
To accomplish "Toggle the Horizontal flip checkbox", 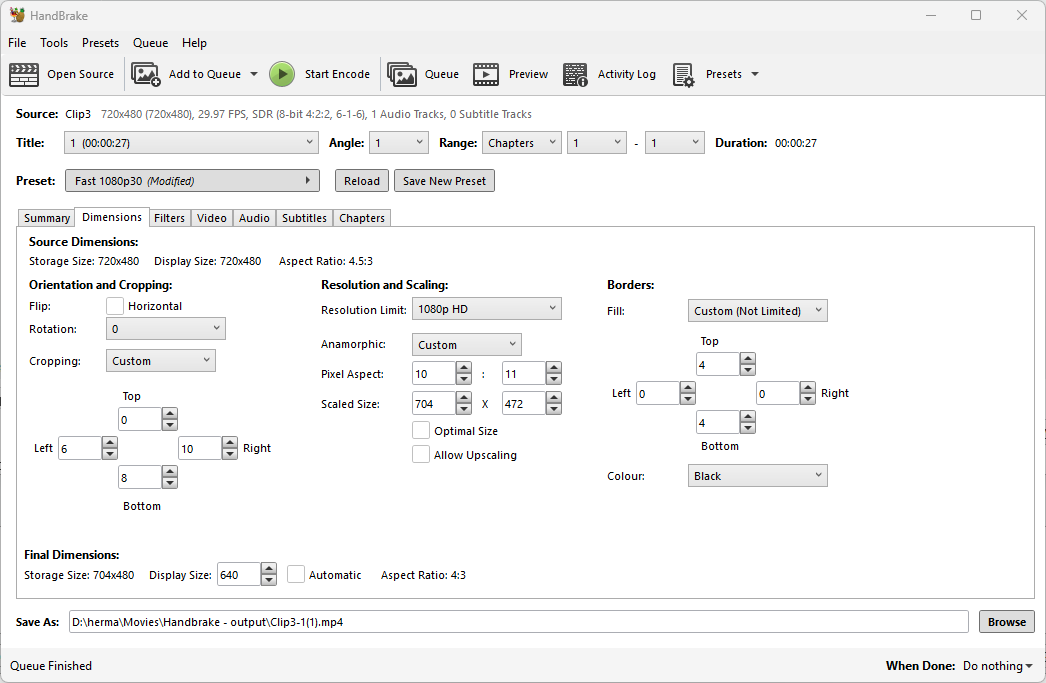I will [115, 306].
